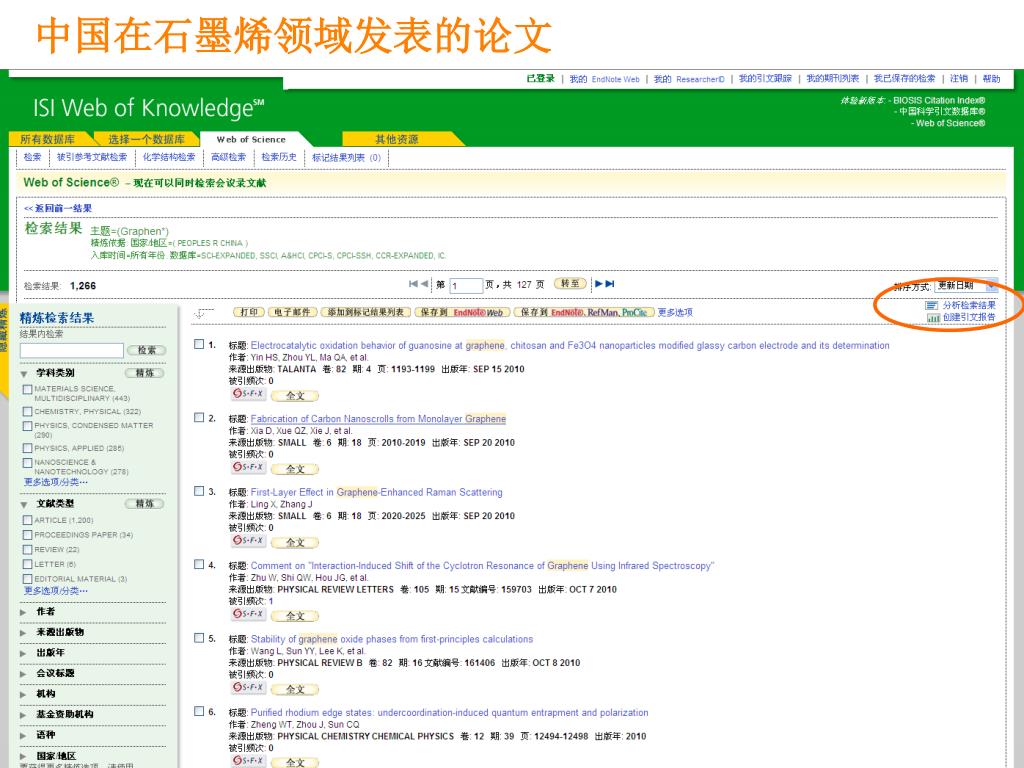Click the 结果内检索 search text box
The image size is (1024, 768).
coord(72,351)
